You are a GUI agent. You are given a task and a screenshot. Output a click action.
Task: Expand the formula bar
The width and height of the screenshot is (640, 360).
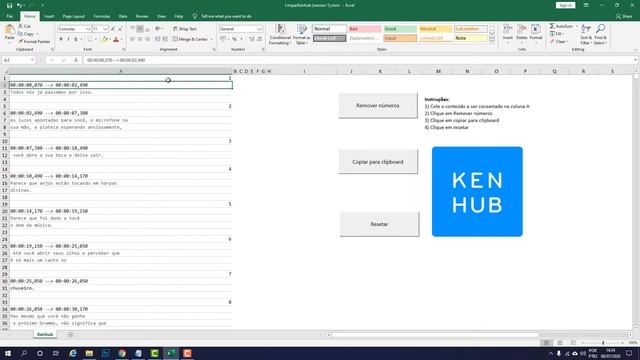(636, 60)
